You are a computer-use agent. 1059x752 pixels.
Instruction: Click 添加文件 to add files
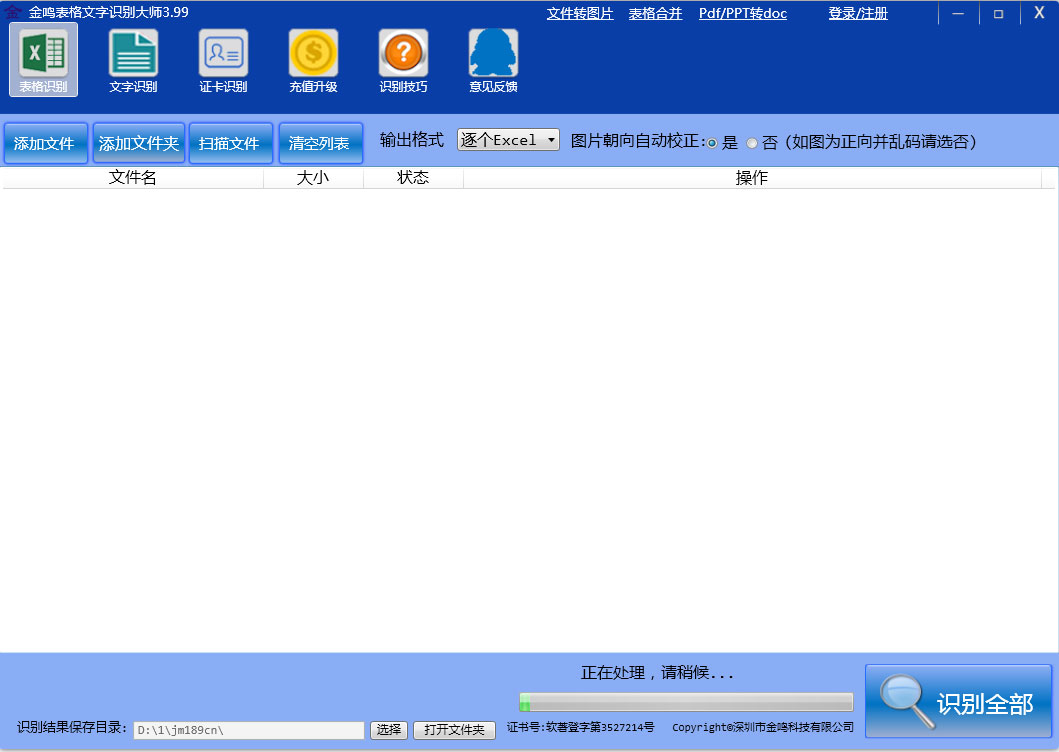click(x=45, y=143)
